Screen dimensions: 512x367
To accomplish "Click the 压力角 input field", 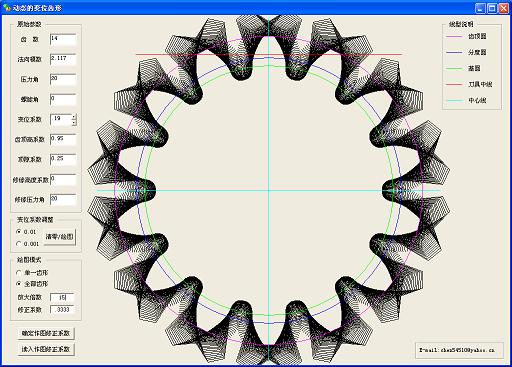I will [63, 79].
